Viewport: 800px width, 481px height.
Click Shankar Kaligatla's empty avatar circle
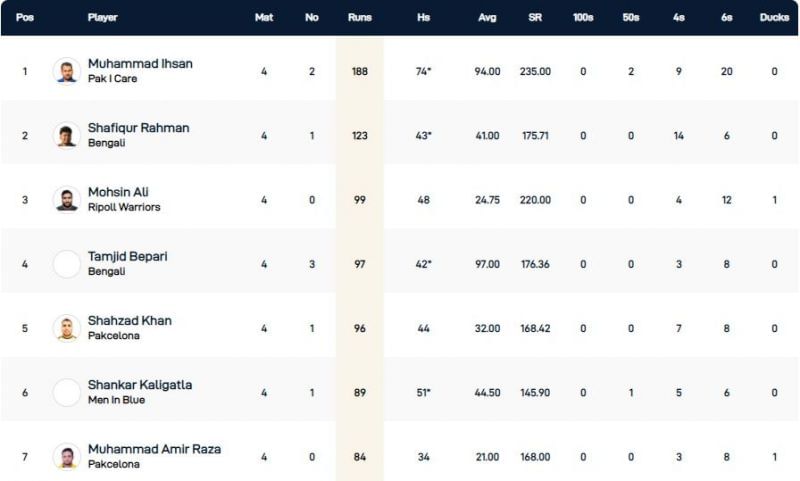(66, 392)
